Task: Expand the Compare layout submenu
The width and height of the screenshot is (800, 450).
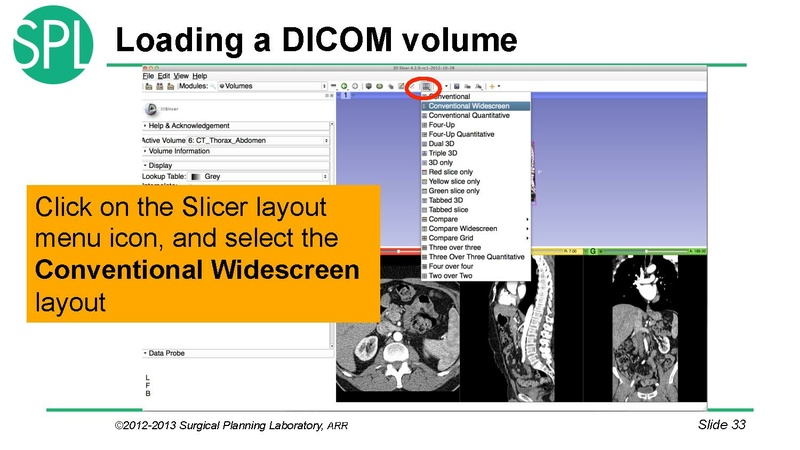Action: 476,219
